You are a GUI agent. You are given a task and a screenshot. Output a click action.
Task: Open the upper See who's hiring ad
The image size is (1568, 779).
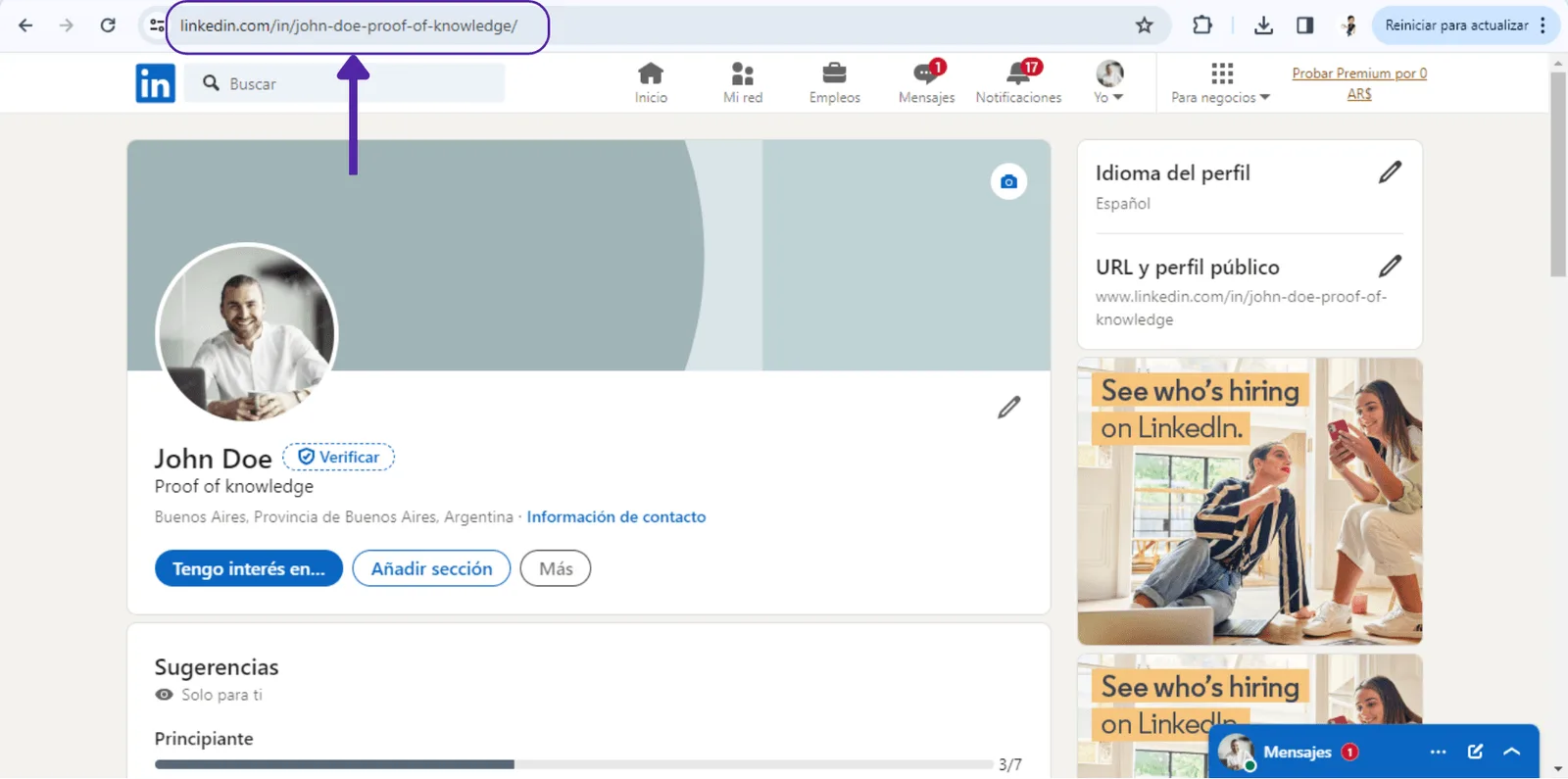pyautogui.click(x=1249, y=501)
